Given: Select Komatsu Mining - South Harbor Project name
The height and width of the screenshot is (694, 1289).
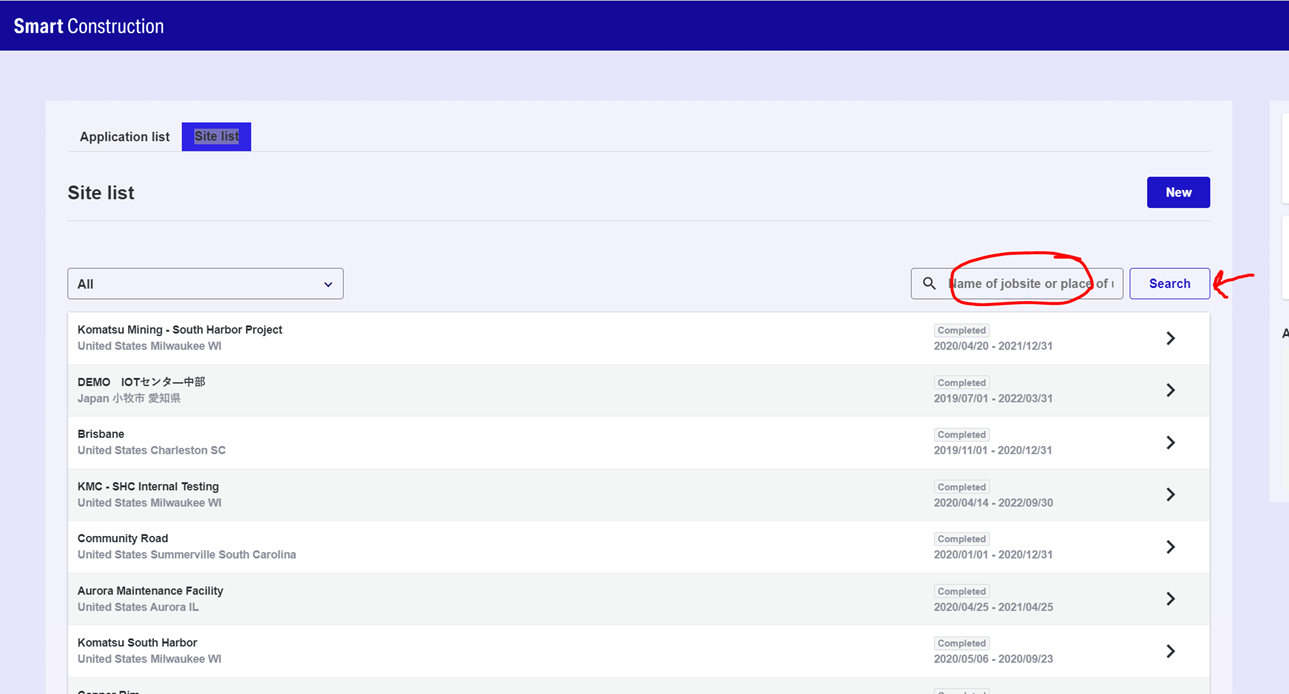Looking at the screenshot, I should (180, 330).
